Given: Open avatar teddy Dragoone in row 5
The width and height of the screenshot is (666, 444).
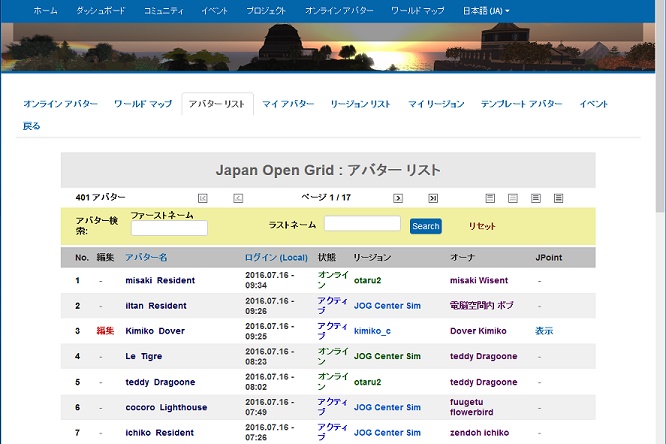Looking at the screenshot, I should click(x=160, y=382).
